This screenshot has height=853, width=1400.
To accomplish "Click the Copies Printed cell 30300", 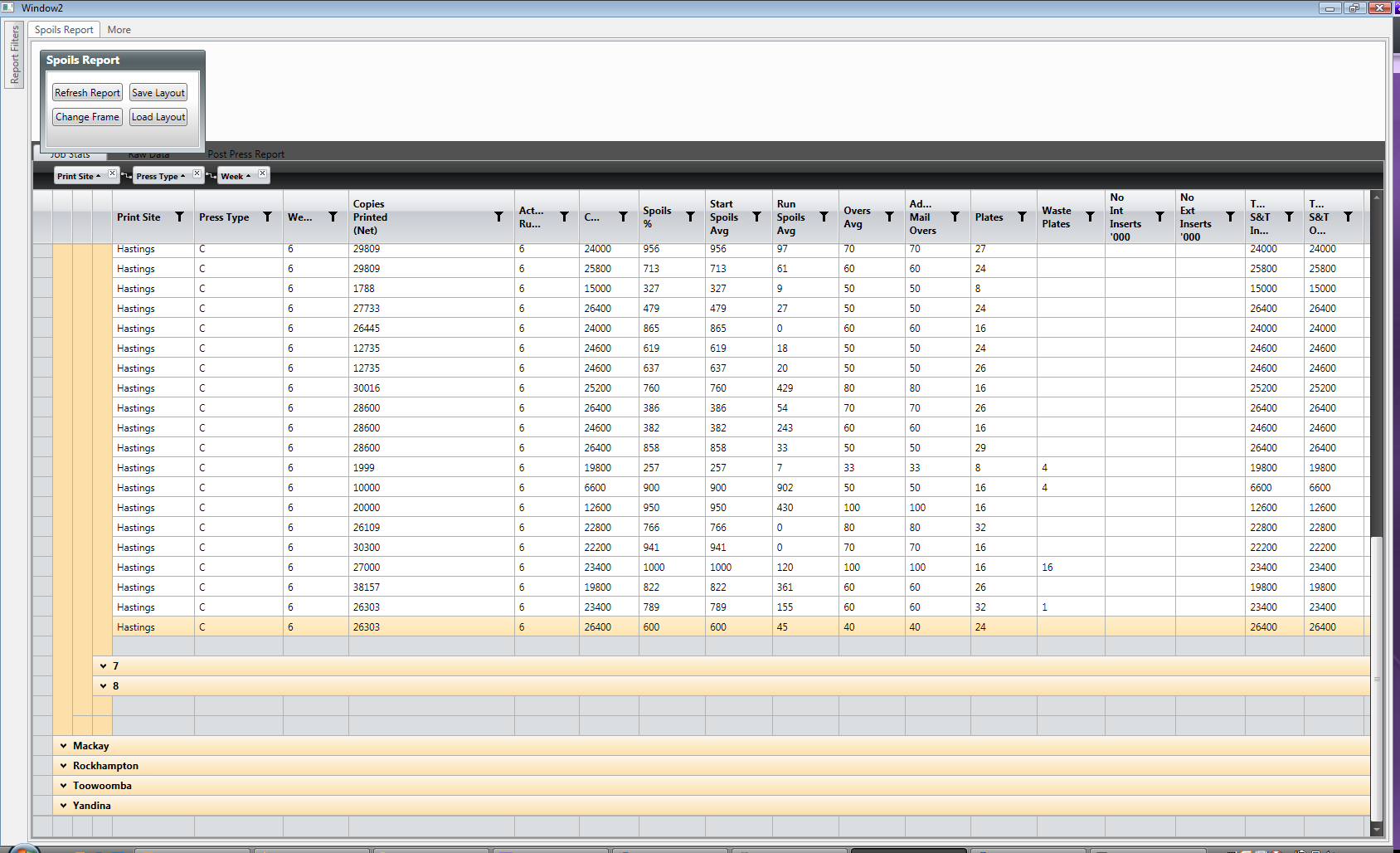I will click(x=431, y=548).
